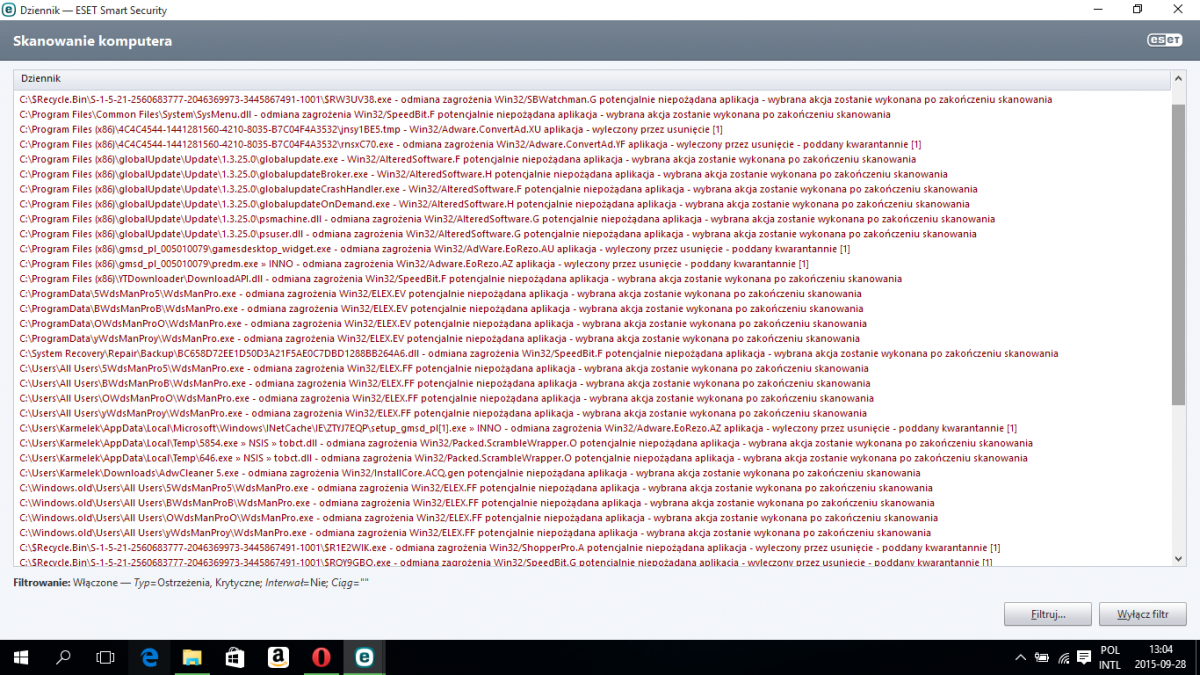Open Task View in the taskbar
1200x675 pixels.
[x=105, y=657]
